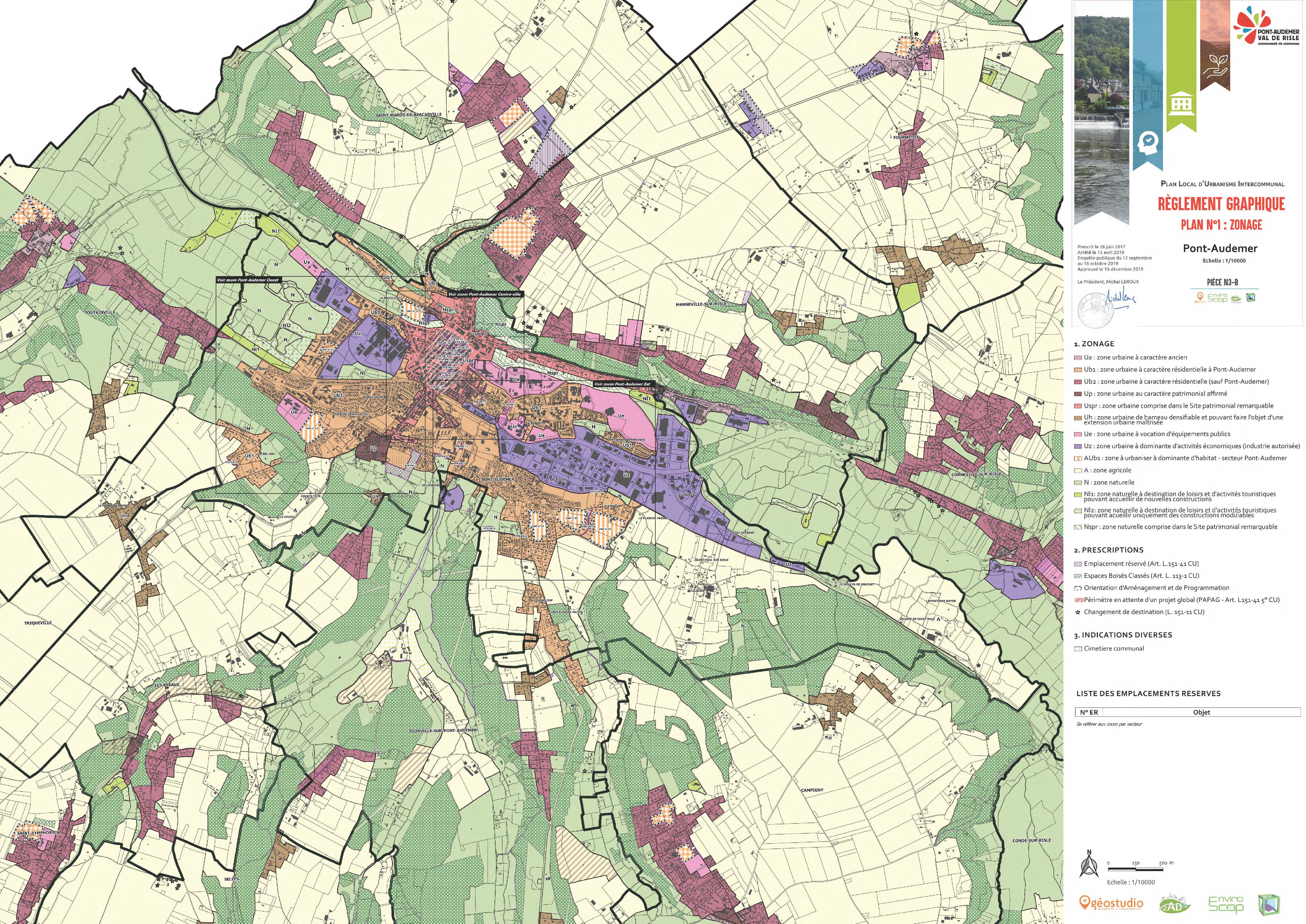The image size is (1306, 924).
Task: Click the Up dark brown legend swatch
Action: [1077, 394]
